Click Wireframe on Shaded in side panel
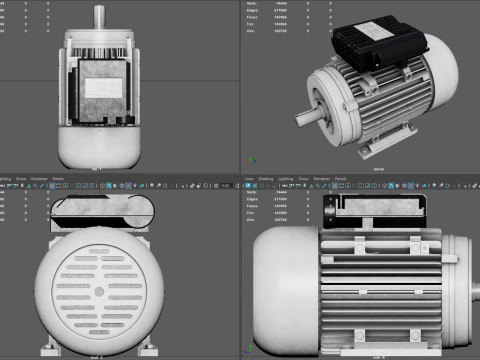This screenshot has width=480, height=360. [x=404, y=186]
